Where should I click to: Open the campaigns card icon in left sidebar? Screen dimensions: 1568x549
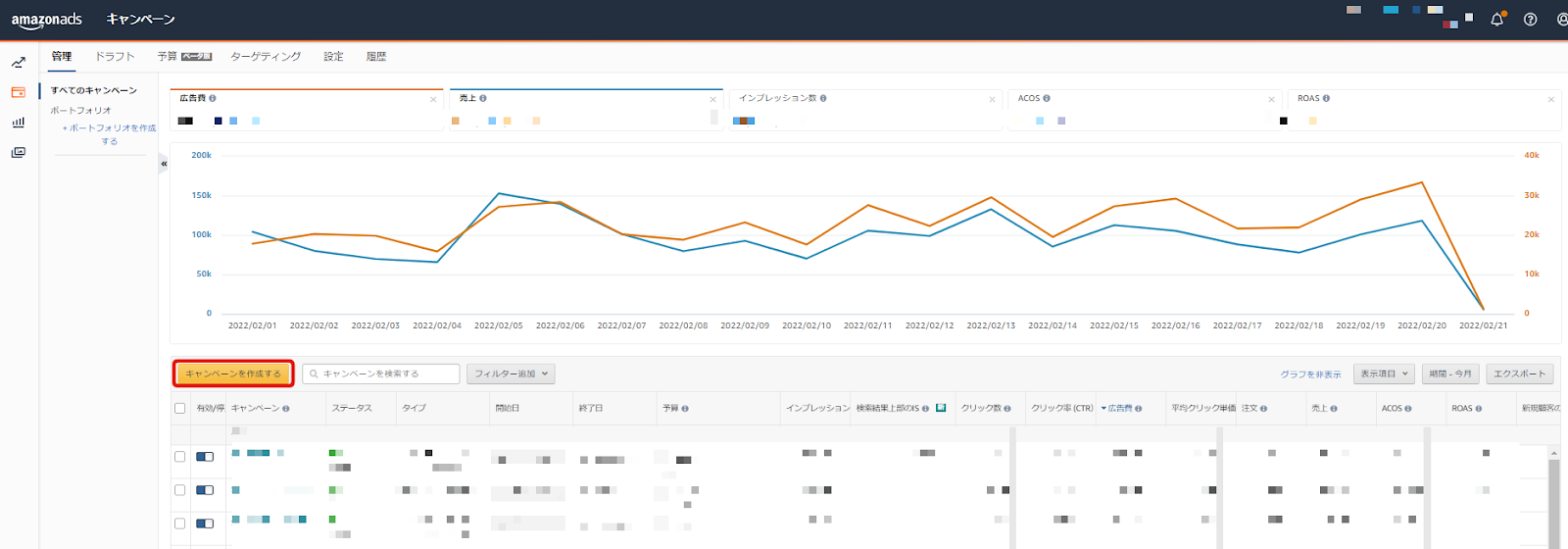click(18, 92)
